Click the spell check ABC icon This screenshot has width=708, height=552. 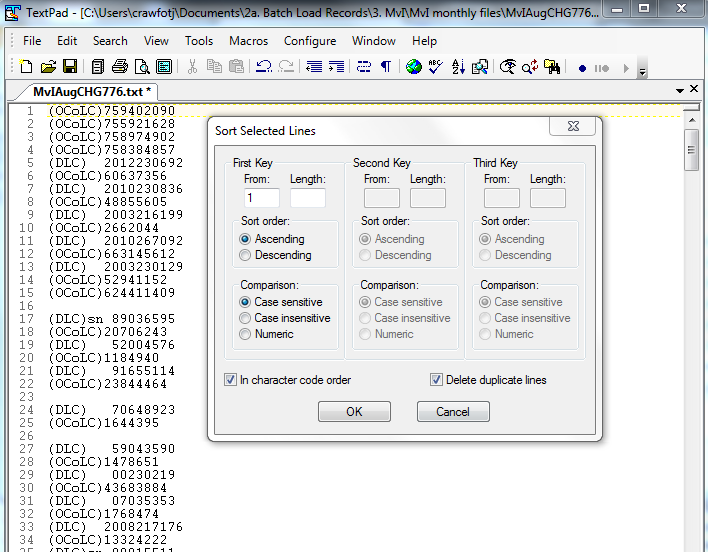[x=436, y=67]
